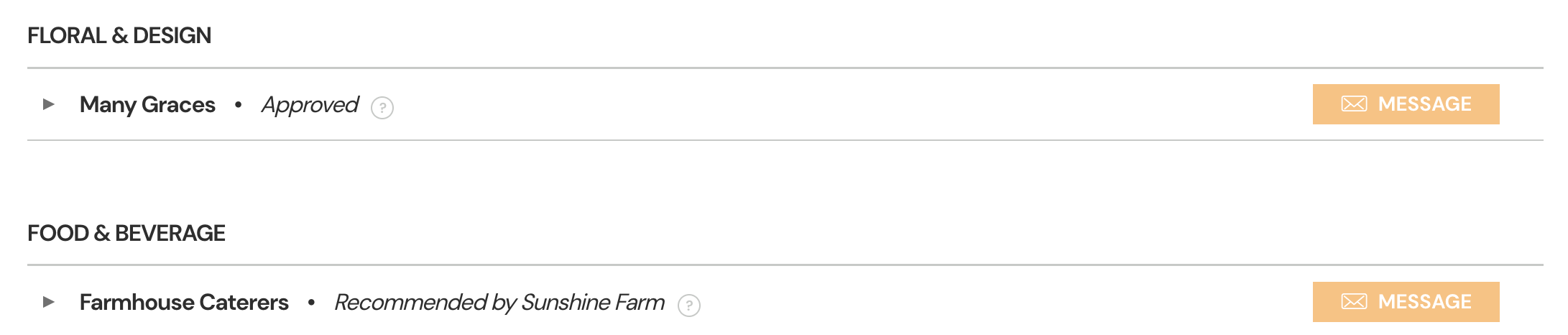
Task: Select the Many Graces vendor name
Action: click(x=147, y=105)
